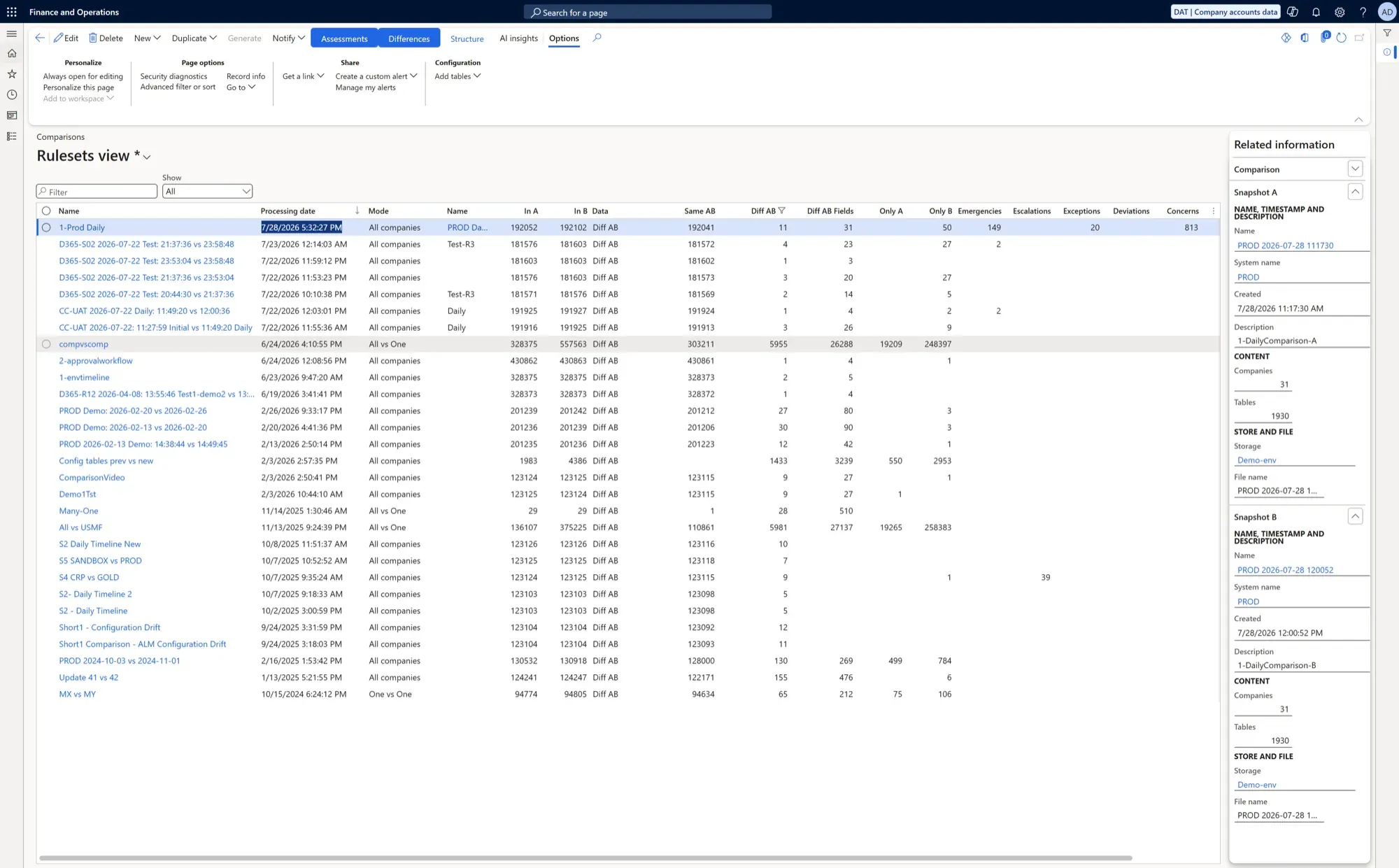
Task: Collapse the action pane ribbon
Action: [x=1358, y=119]
